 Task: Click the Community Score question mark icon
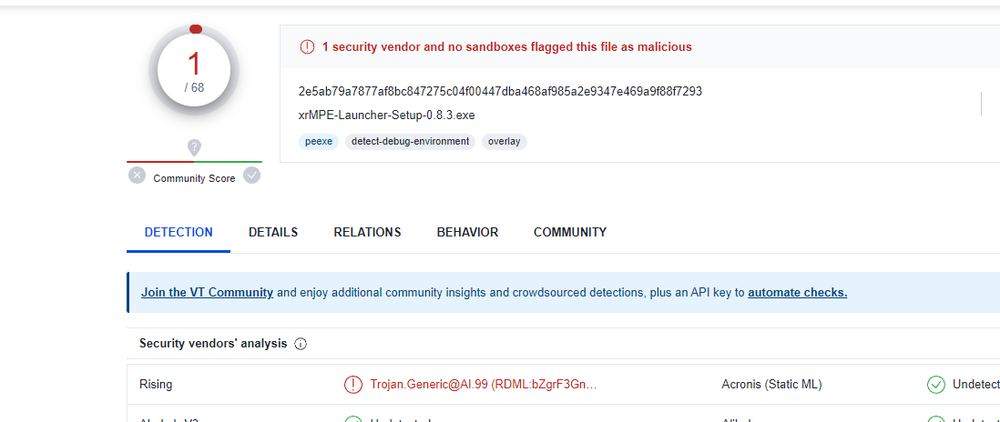point(194,147)
